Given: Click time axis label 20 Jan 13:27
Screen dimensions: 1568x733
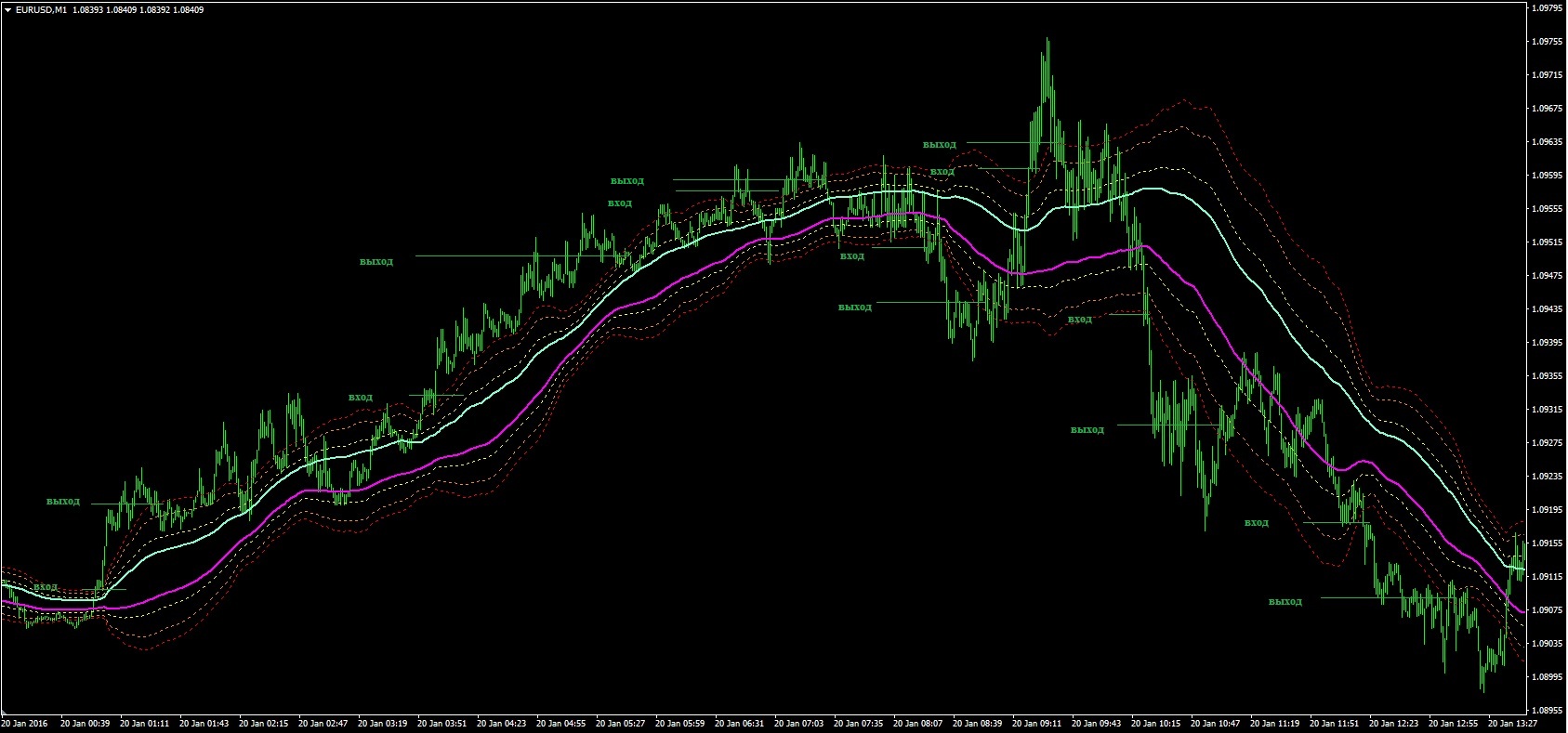Looking at the screenshot, I should pyautogui.click(x=1512, y=723).
